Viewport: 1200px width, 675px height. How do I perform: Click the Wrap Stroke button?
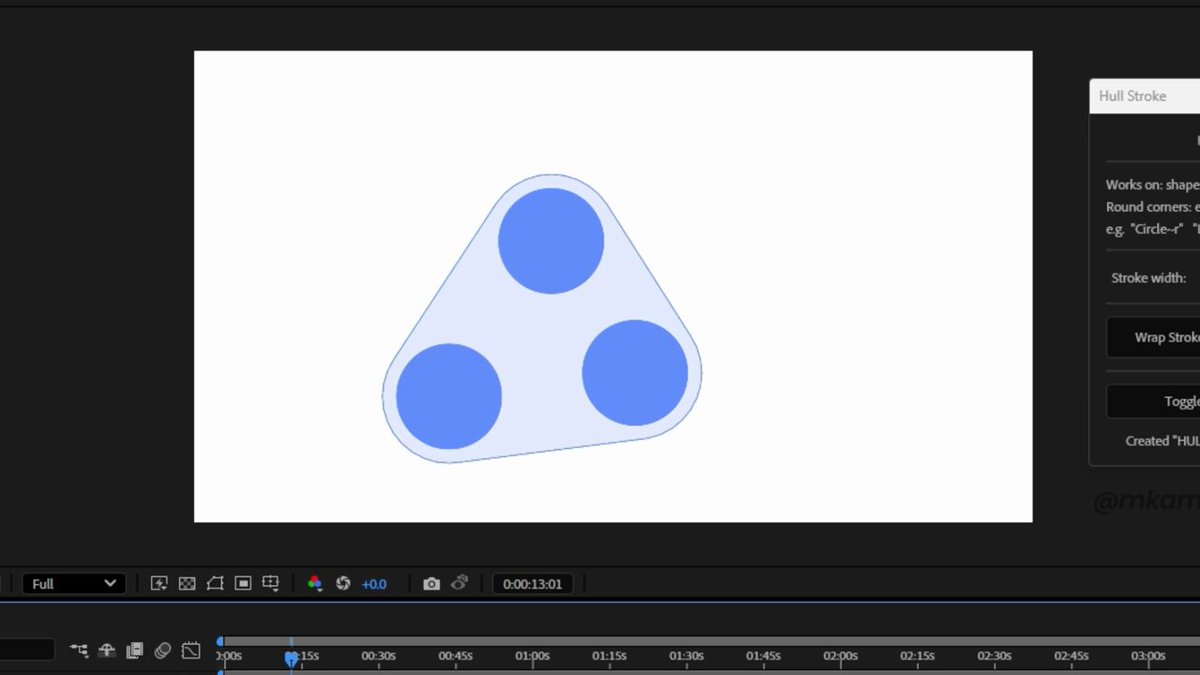(x=1153, y=337)
